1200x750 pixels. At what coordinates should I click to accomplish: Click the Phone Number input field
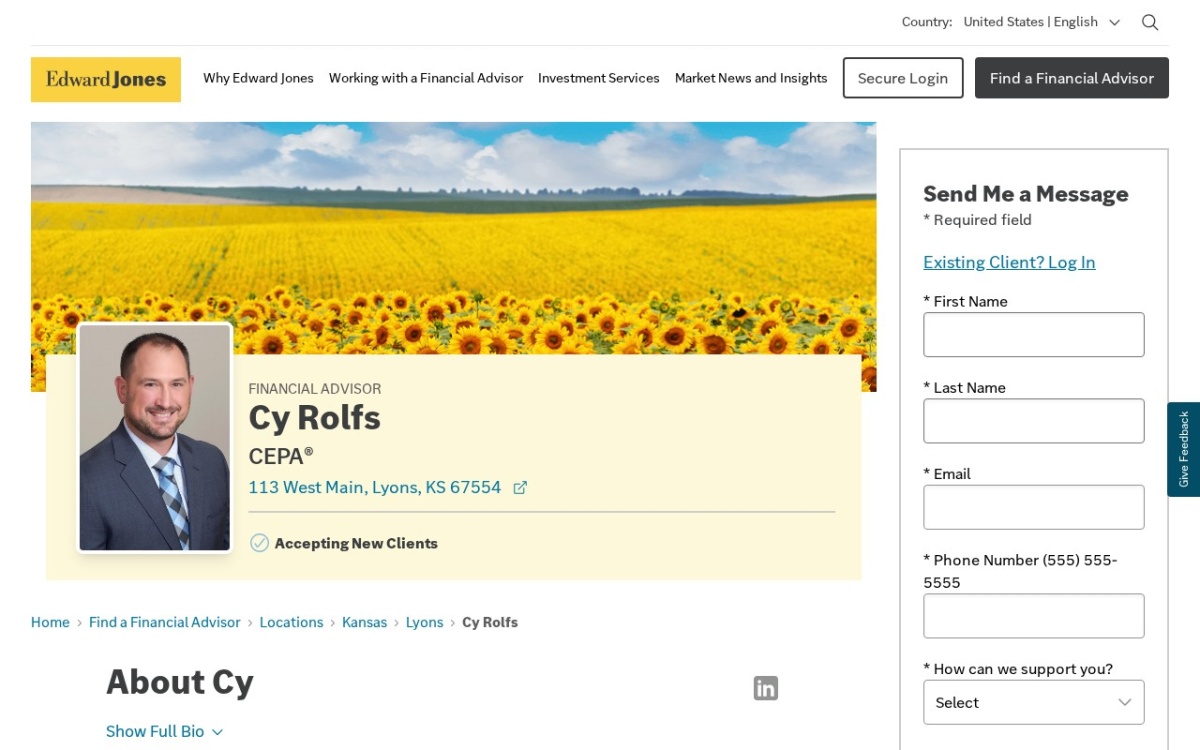point(1034,616)
